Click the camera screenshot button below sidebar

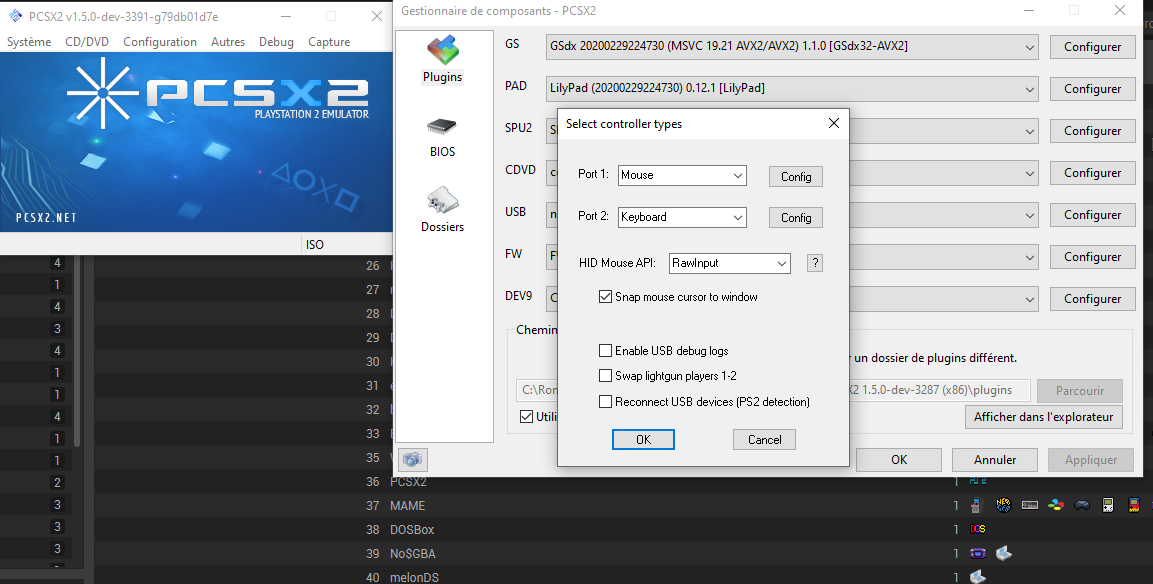tap(413, 460)
